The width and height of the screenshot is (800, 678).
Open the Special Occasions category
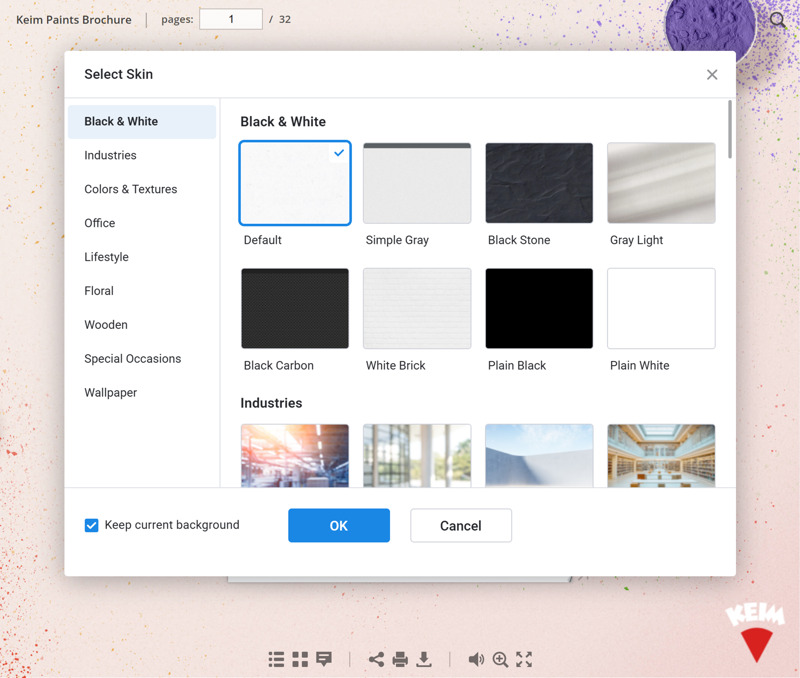point(142,359)
